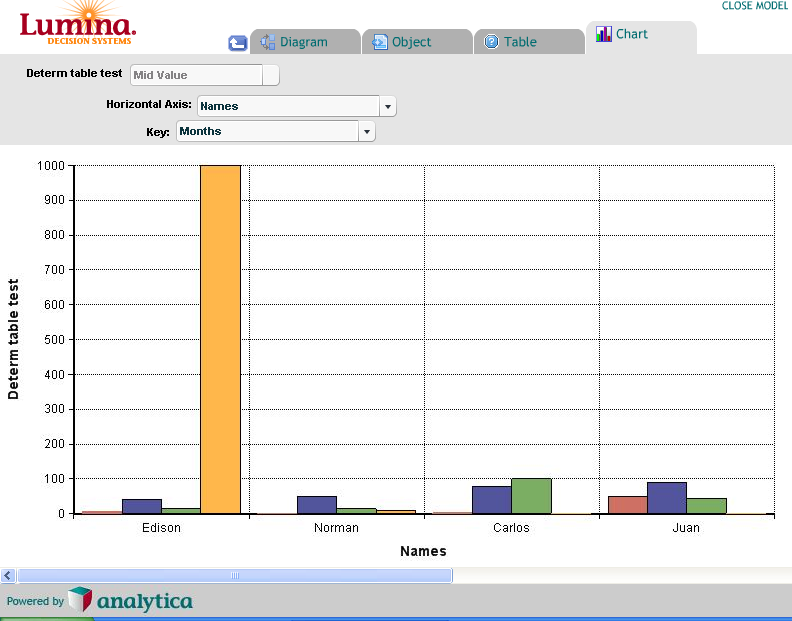Click the blue bar for Edison
The height and width of the screenshot is (621, 792).
coord(142,506)
